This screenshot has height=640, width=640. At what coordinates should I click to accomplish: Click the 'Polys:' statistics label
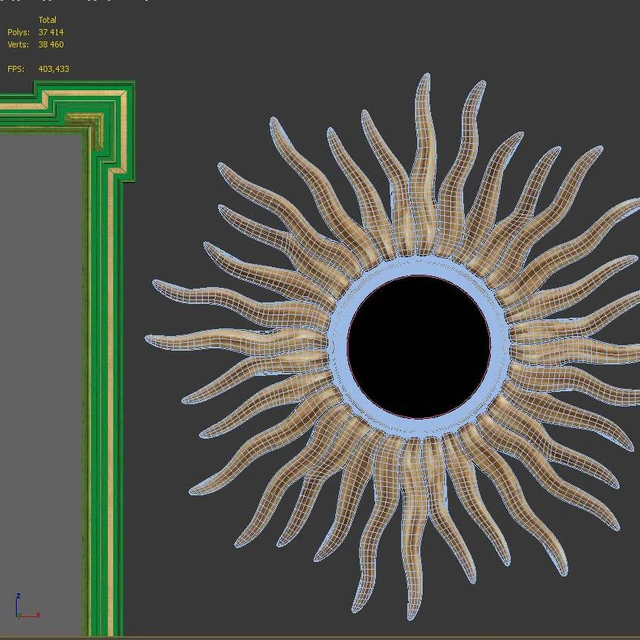pos(18,32)
